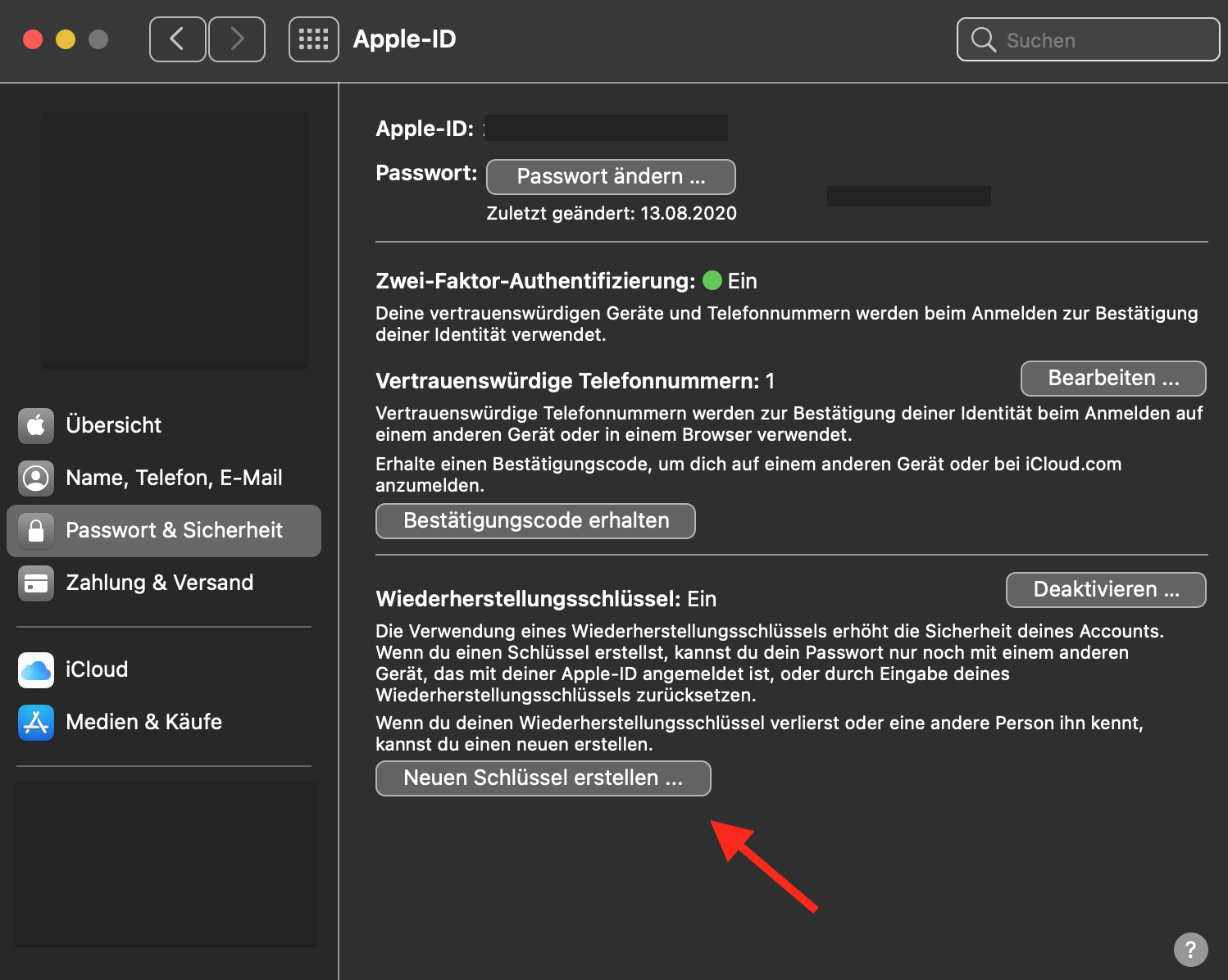Click Deaktivieren for the recovery key
The image size is (1228, 980).
(x=1106, y=590)
